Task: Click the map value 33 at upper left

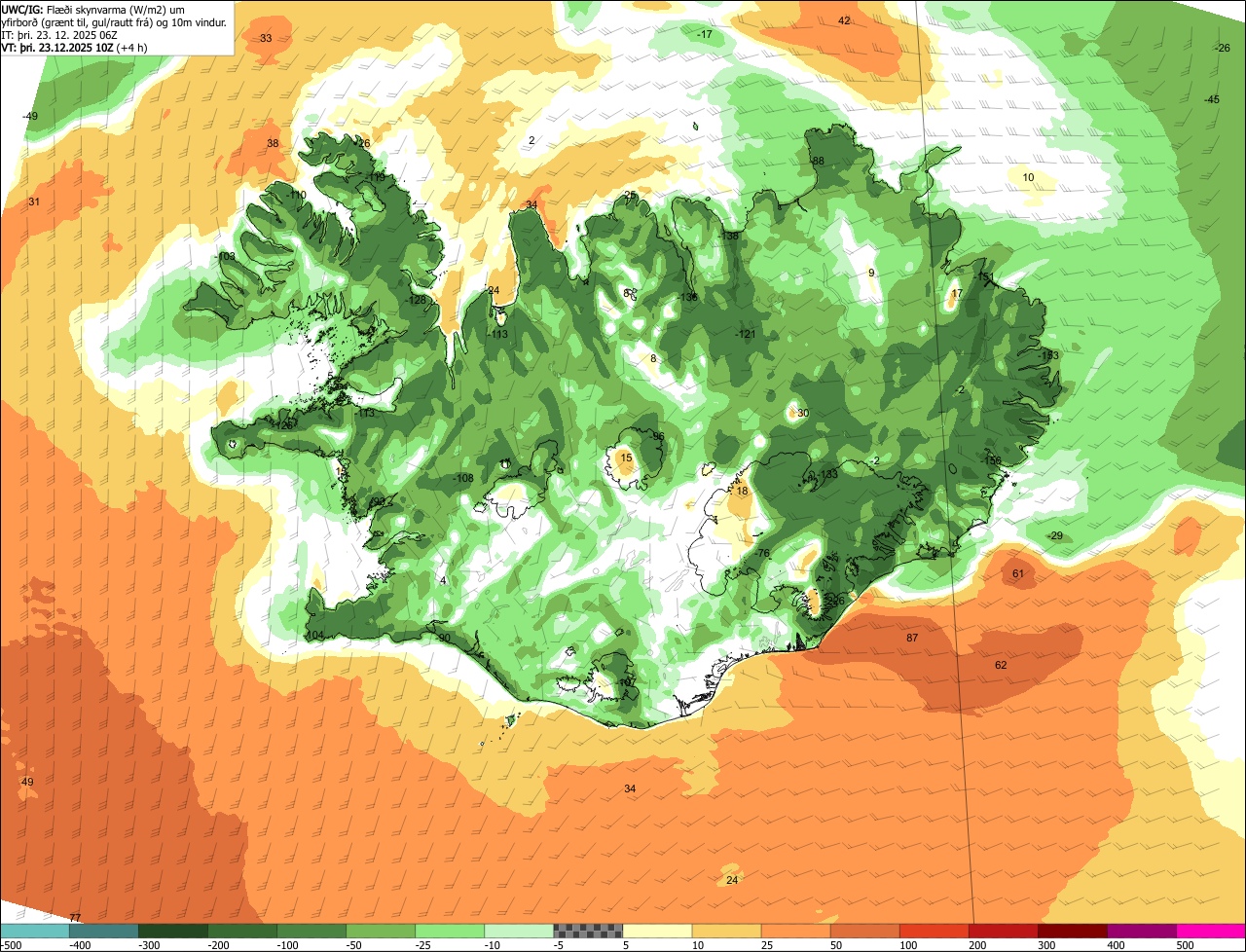Action: (266, 38)
